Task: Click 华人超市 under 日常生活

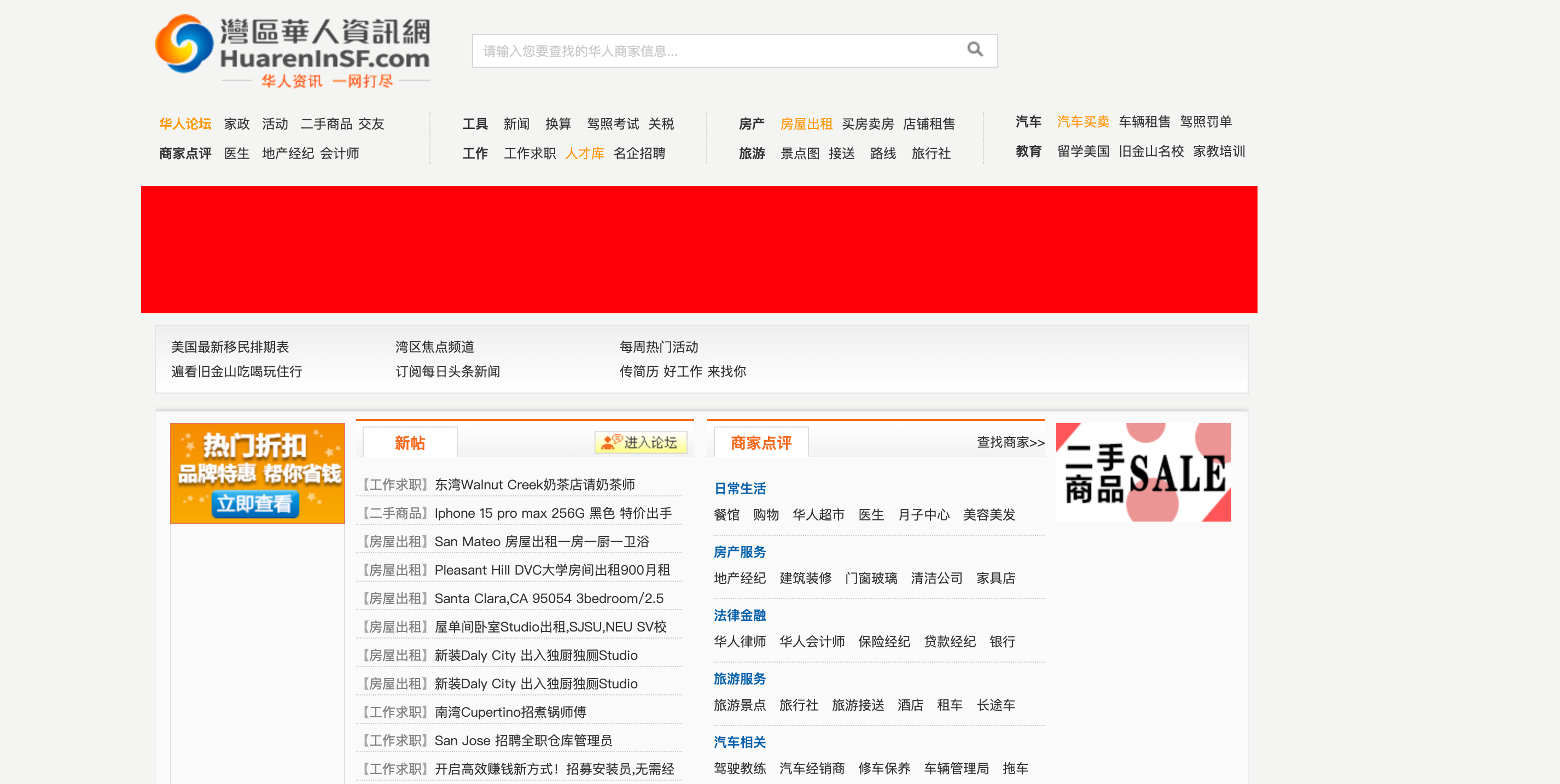Action: coord(818,515)
